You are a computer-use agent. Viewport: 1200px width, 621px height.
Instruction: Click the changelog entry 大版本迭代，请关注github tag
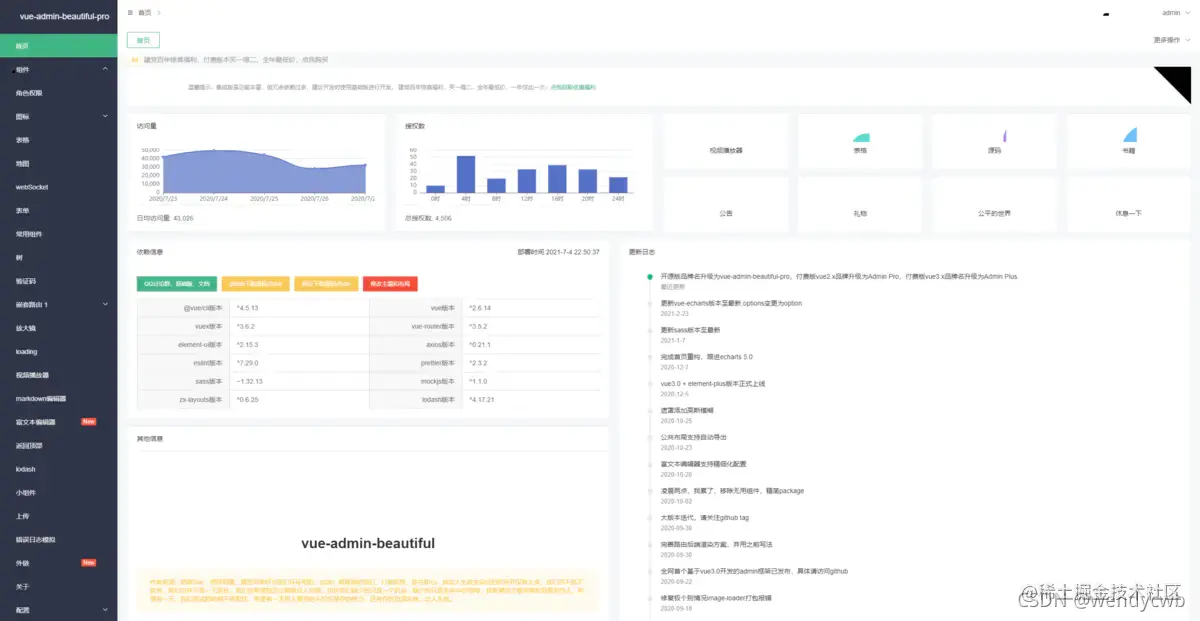(x=705, y=518)
